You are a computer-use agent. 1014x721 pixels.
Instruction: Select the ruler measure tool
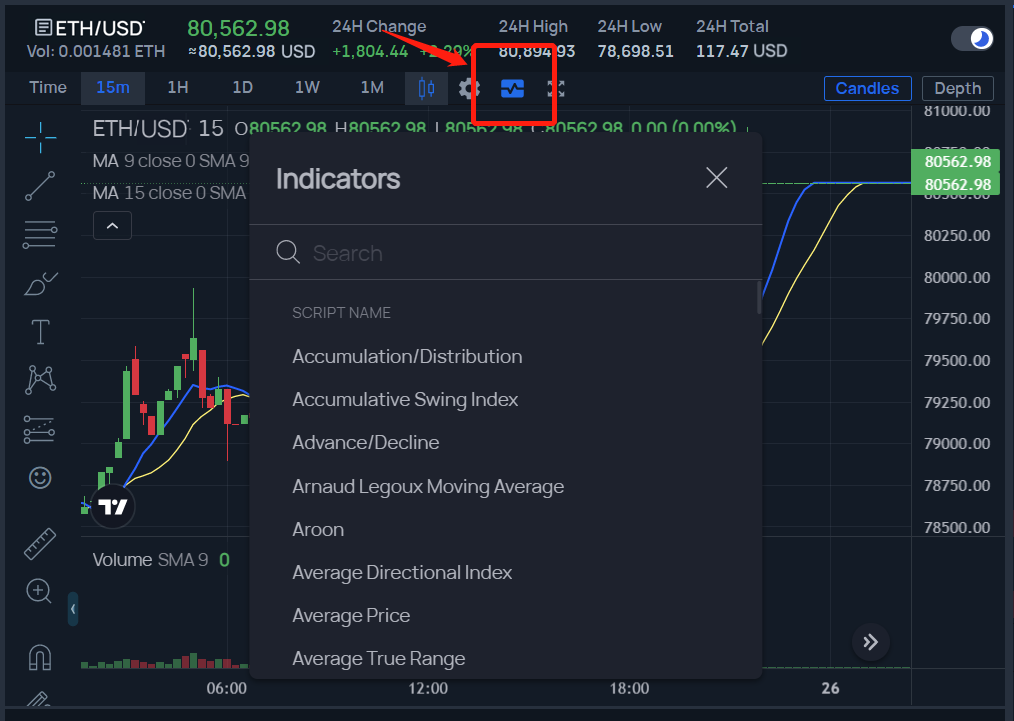click(40, 543)
